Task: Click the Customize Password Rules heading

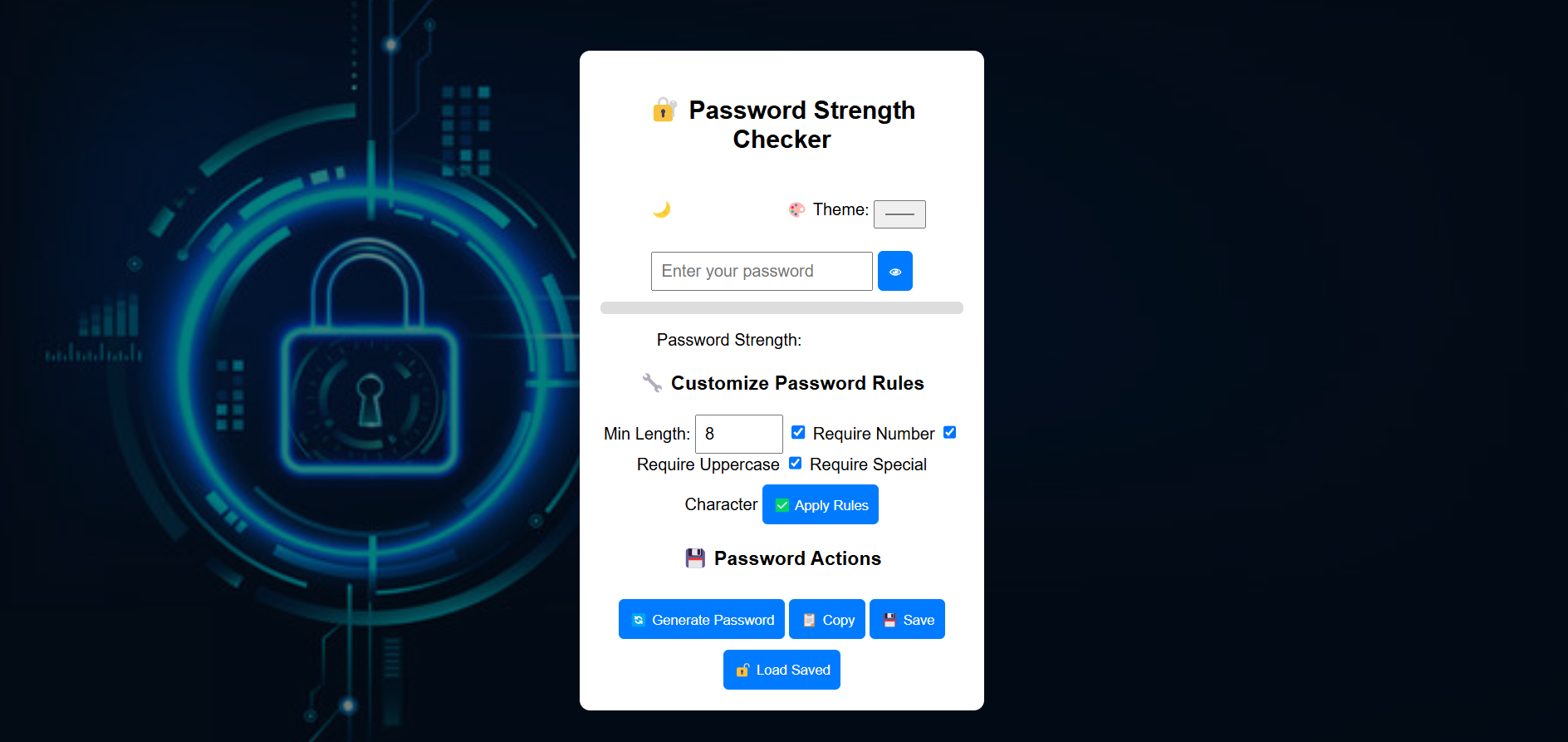Action: click(x=797, y=383)
